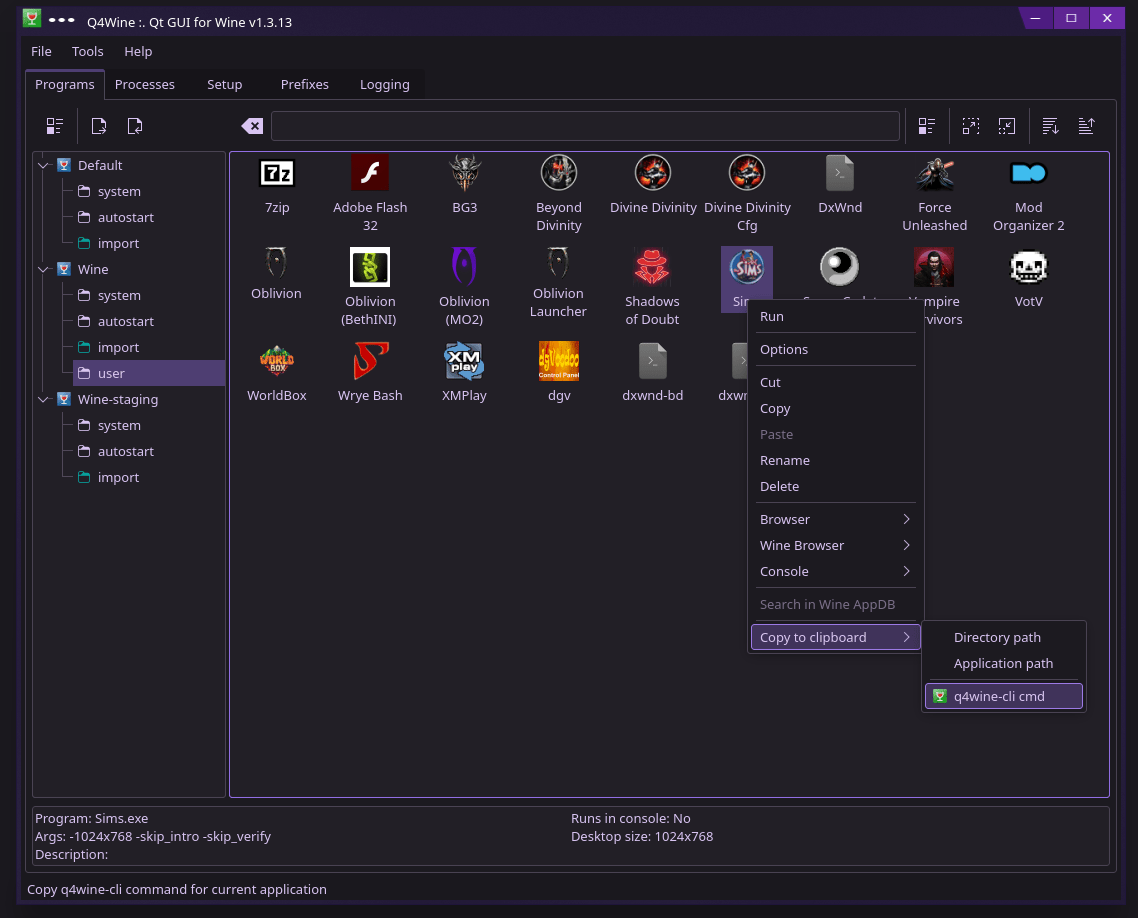
Task: Select the Oblivion (BethINI) icon
Action: [370, 267]
